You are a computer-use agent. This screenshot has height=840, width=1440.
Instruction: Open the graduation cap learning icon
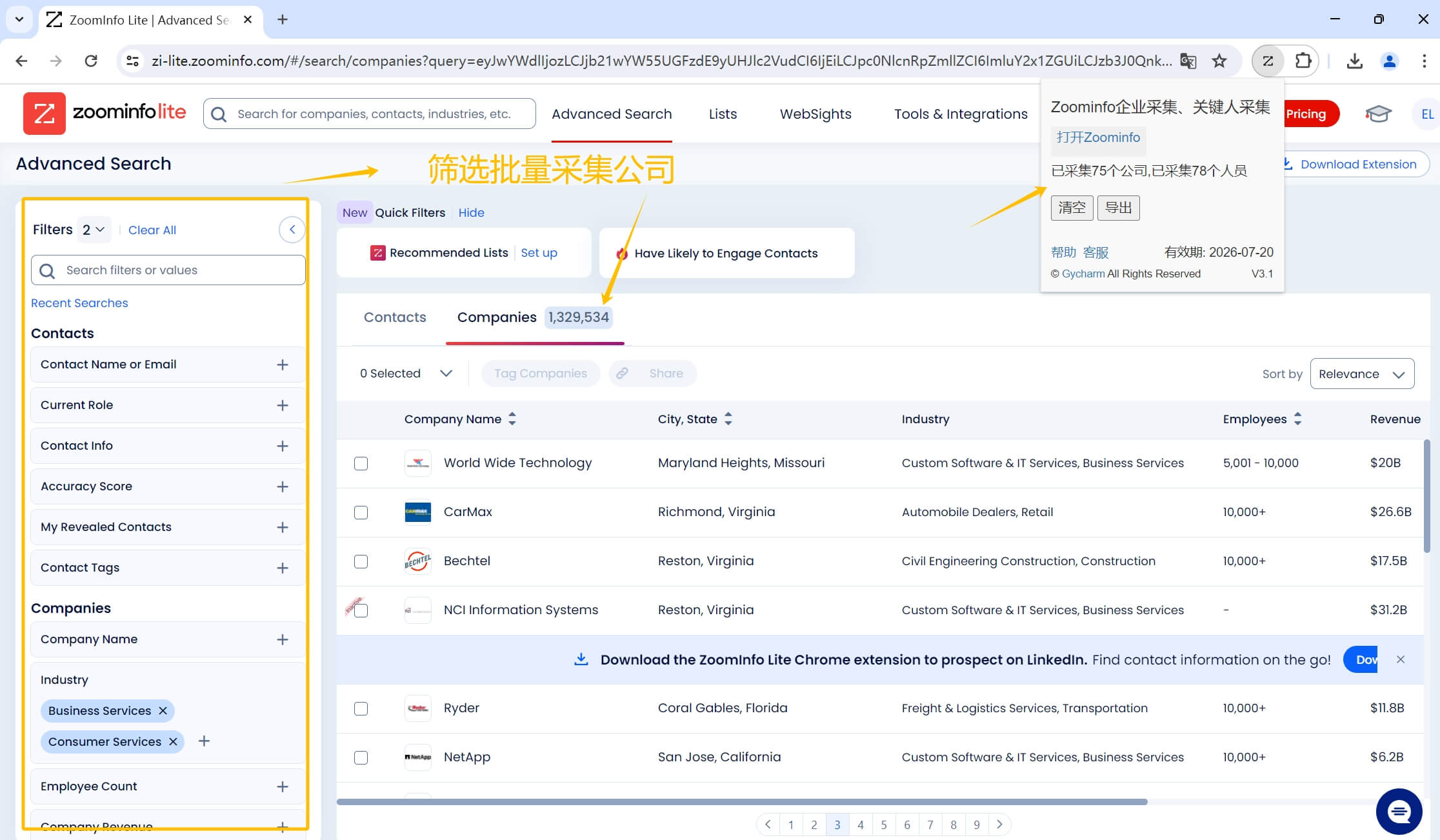(x=1378, y=114)
